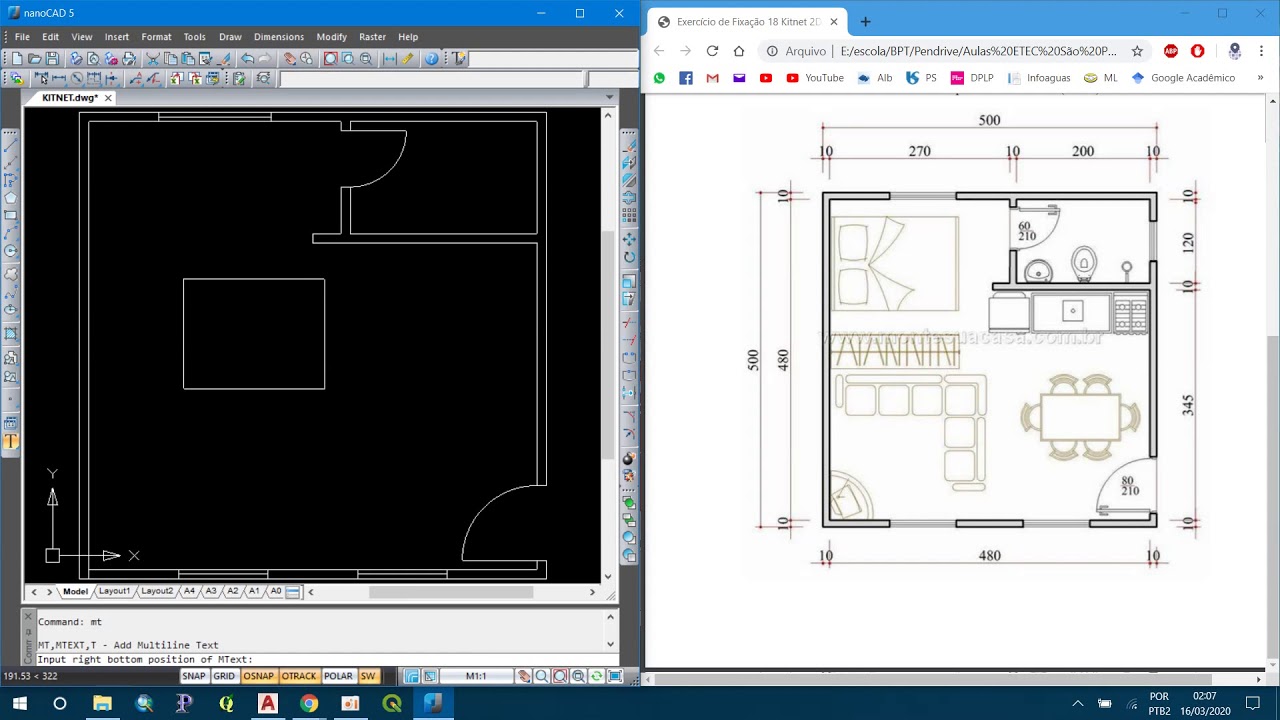Switch to the Layout2 tab
This screenshot has height=720, width=1280.
tap(156, 591)
